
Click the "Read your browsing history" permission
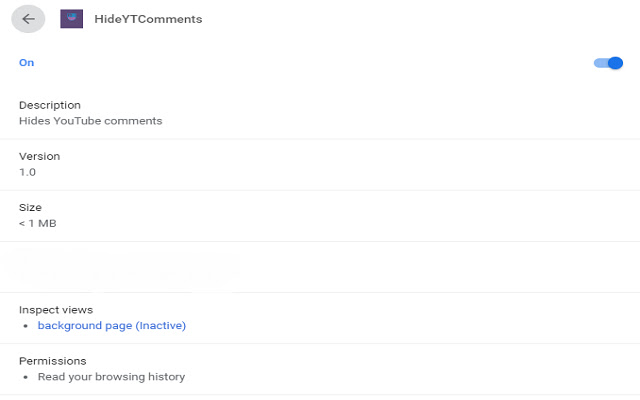[111, 377]
